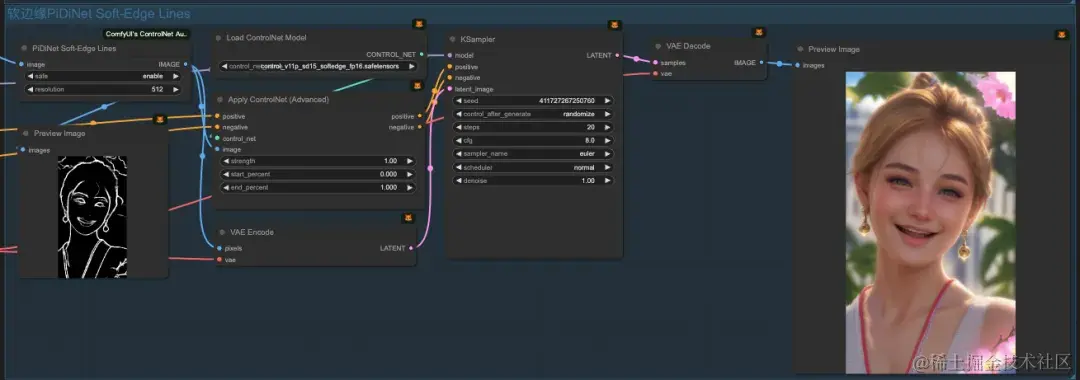Viewport: 1080px width, 380px height.
Task: Open the scheduler normal dropdown
Action: 533,167
